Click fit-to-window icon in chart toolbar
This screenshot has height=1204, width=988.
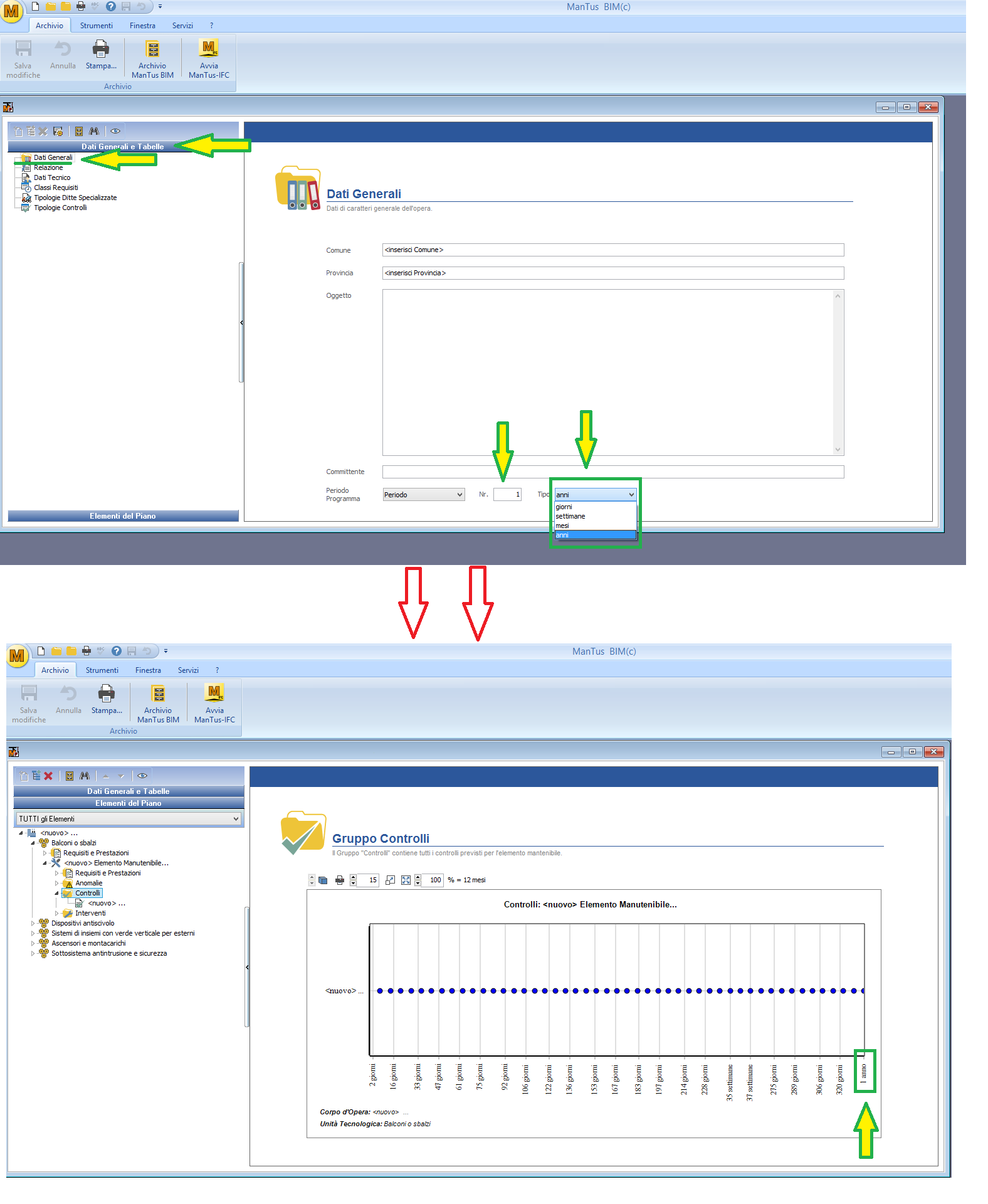pyautogui.click(x=406, y=880)
